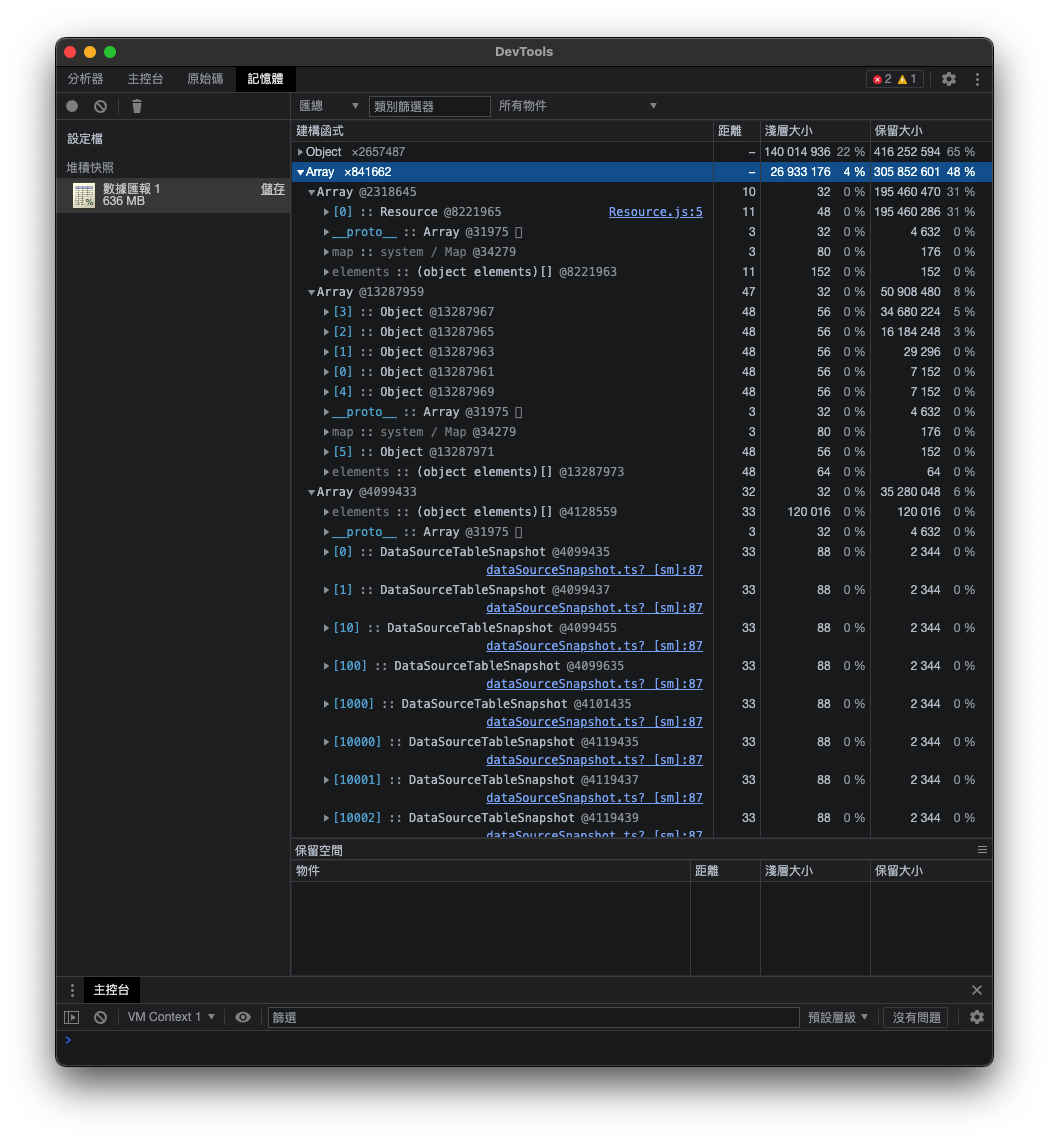Click the clear all profiles icon
1049x1140 pixels.
tap(100, 106)
